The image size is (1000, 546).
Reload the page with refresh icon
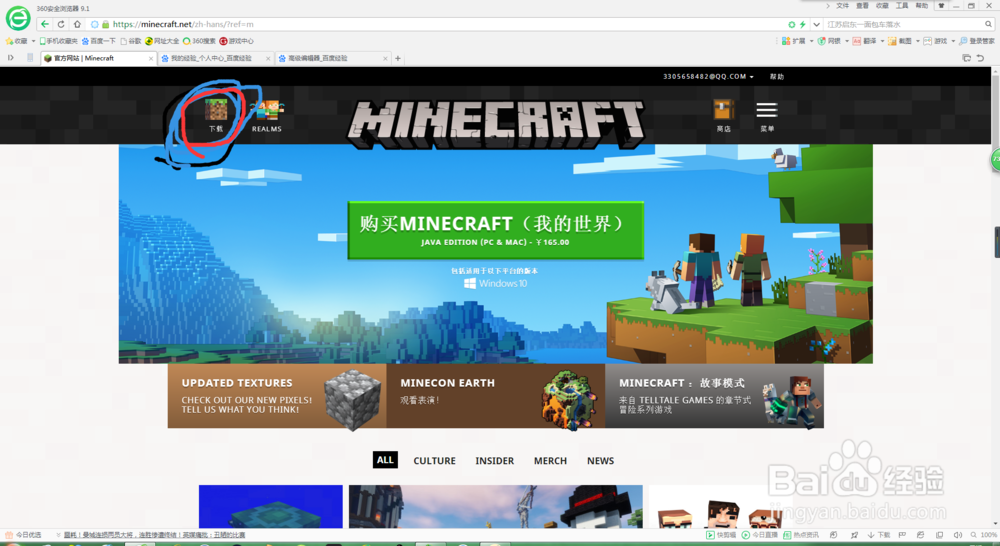pyautogui.click(x=61, y=24)
